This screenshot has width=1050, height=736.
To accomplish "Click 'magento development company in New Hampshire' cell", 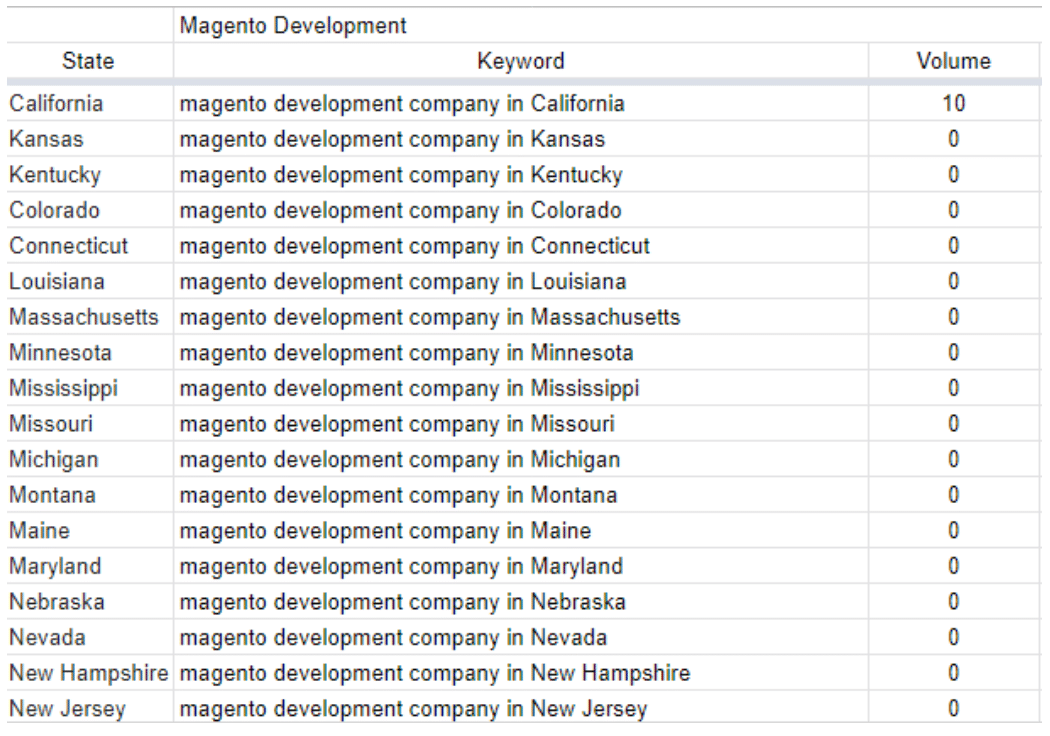I will click(520, 672).
